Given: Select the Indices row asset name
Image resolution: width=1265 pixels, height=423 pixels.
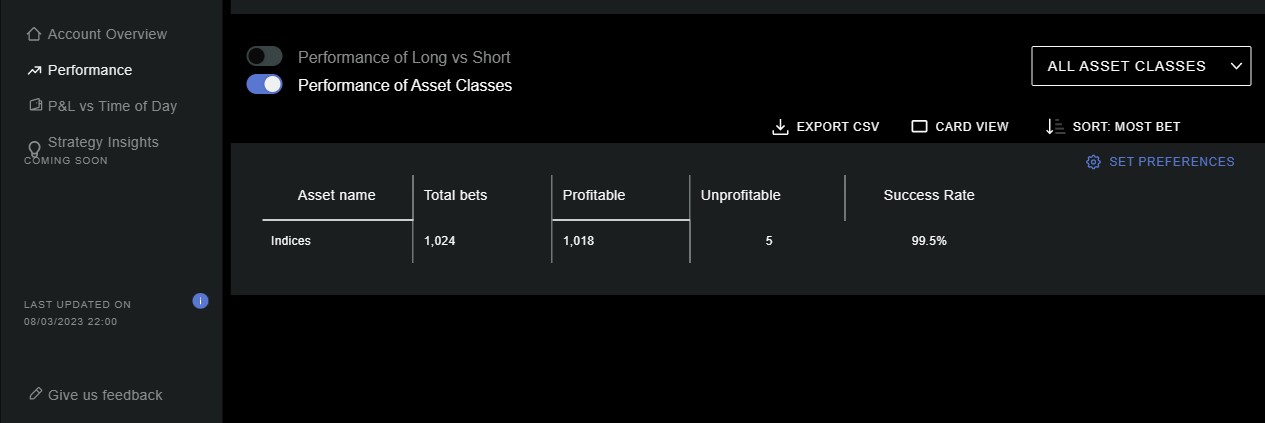Looking at the screenshot, I should pyautogui.click(x=291, y=241).
